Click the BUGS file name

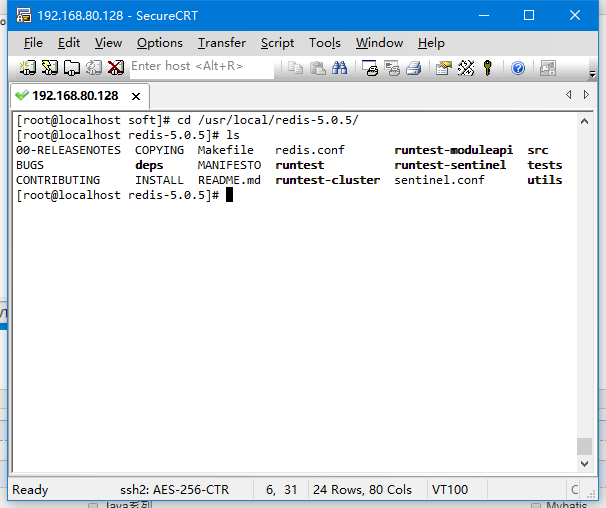pos(30,165)
